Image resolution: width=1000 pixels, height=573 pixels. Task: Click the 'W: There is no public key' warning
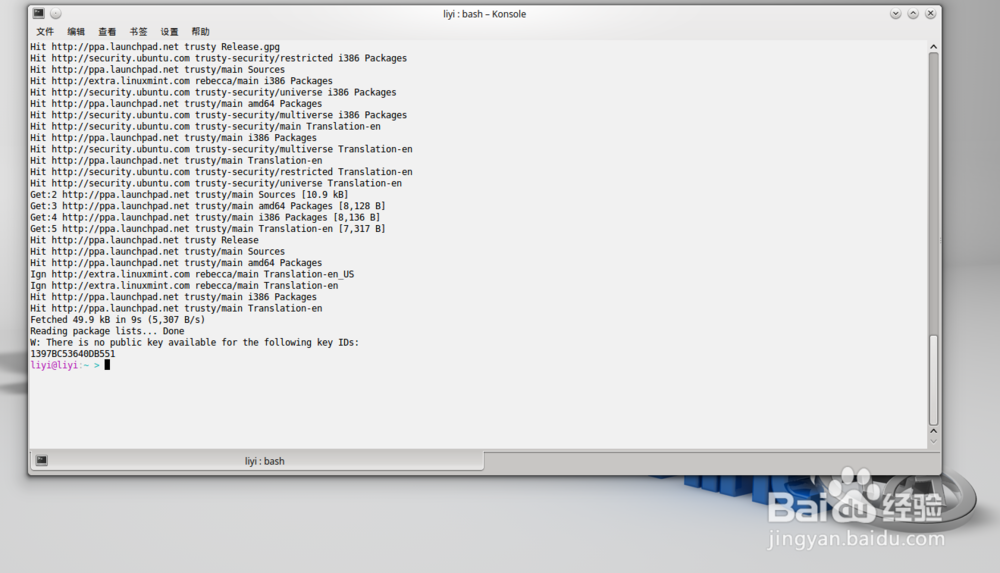(195, 343)
